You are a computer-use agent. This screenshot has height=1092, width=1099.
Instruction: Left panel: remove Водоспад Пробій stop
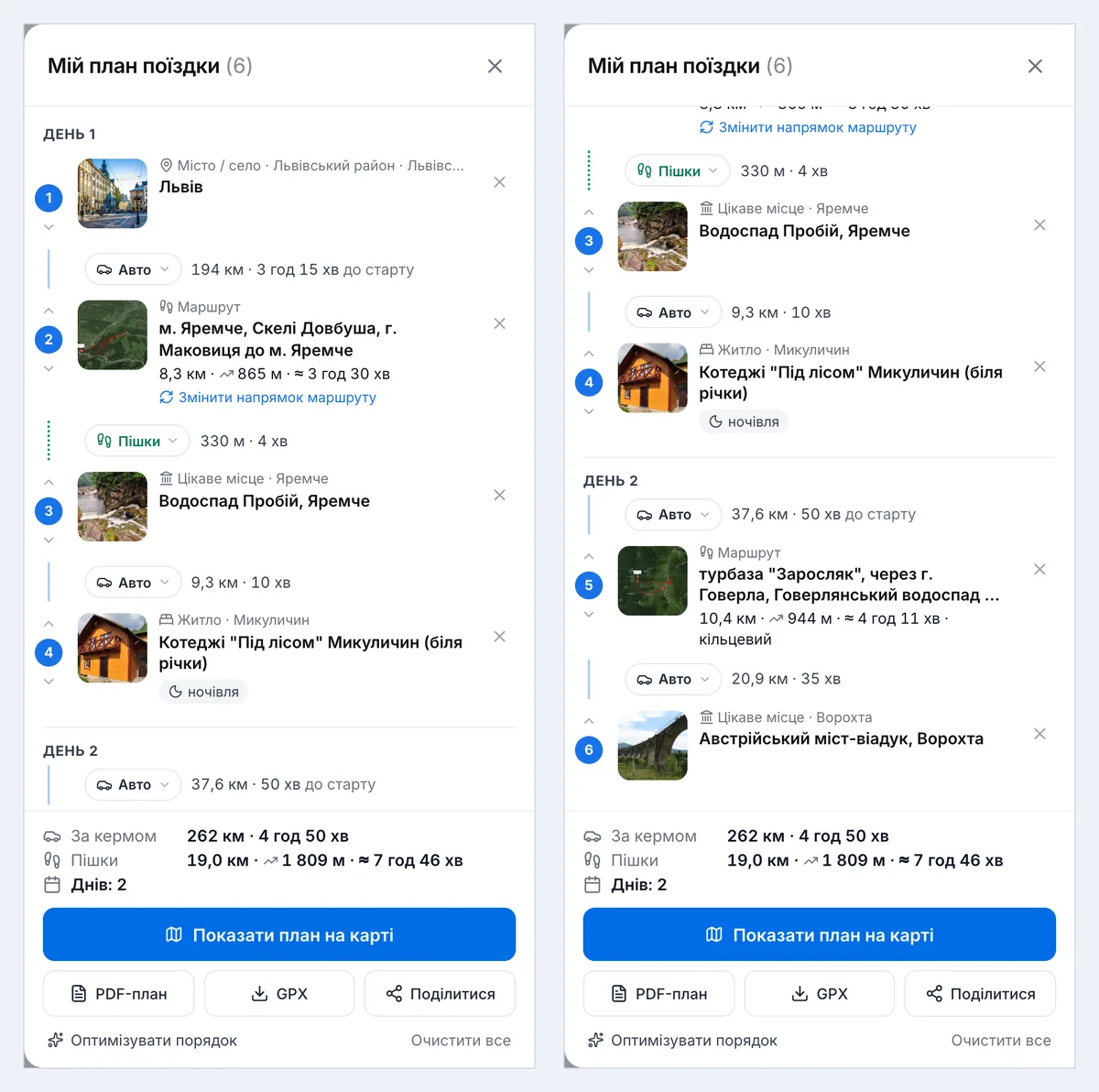[x=499, y=495]
